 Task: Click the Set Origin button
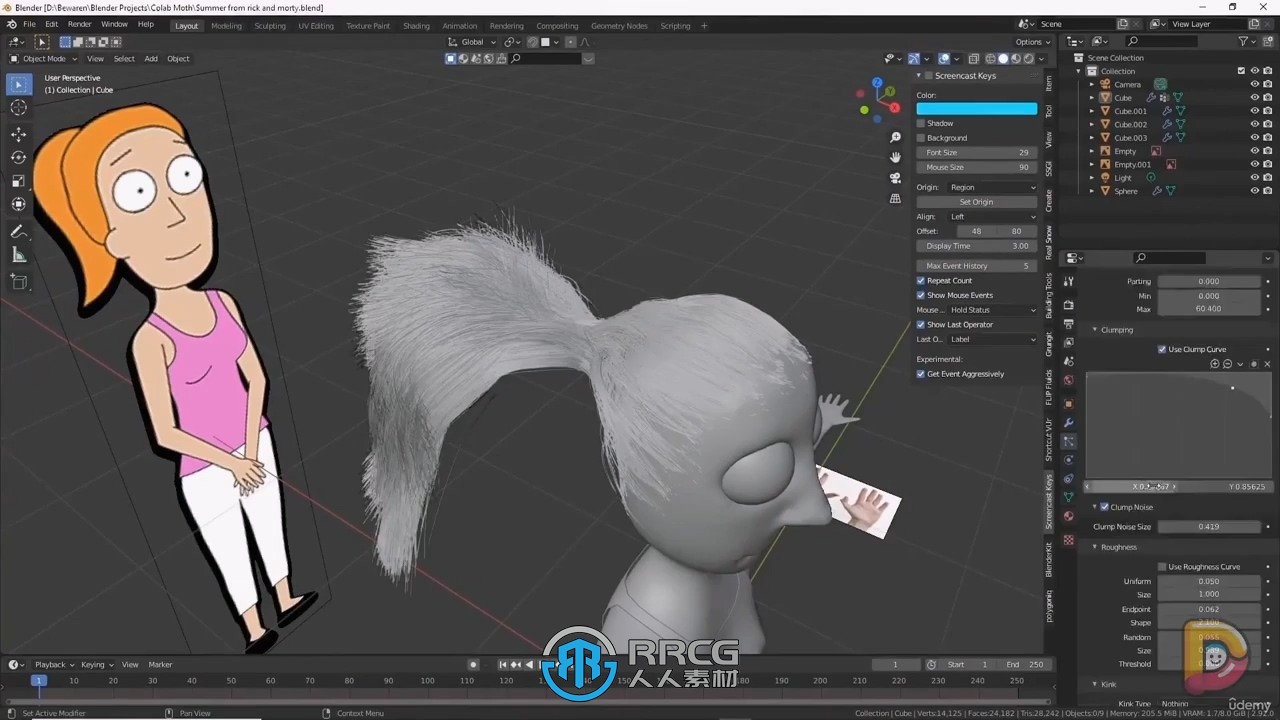(x=977, y=202)
